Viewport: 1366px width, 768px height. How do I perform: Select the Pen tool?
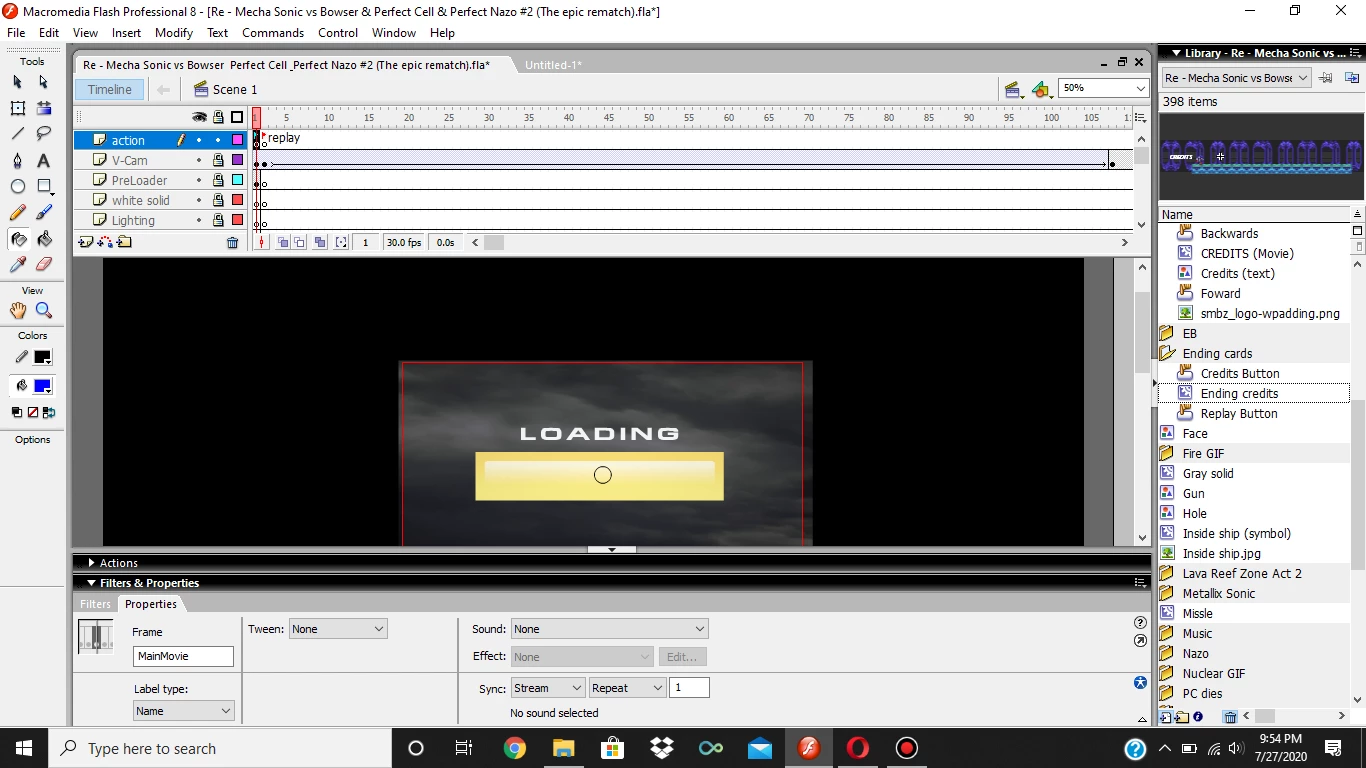click(x=18, y=160)
